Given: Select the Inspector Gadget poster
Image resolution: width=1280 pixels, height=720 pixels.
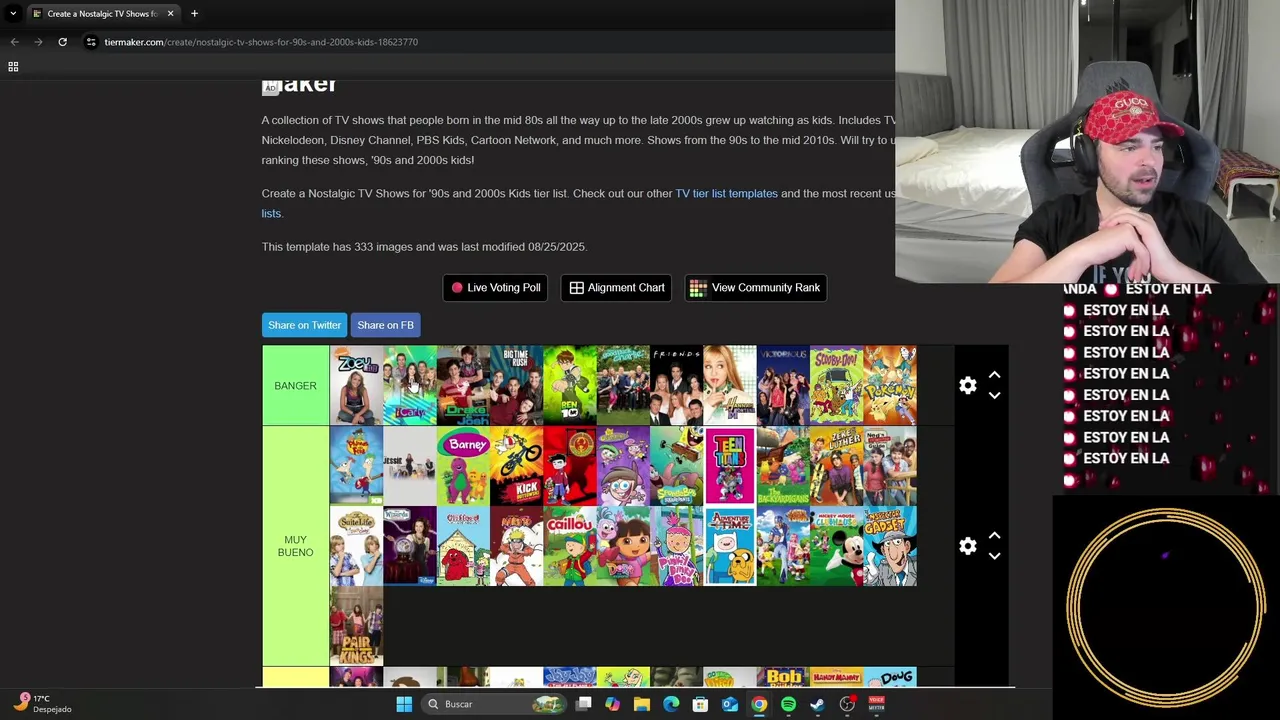Looking at the screenshot, I should [x=890, y=546].
